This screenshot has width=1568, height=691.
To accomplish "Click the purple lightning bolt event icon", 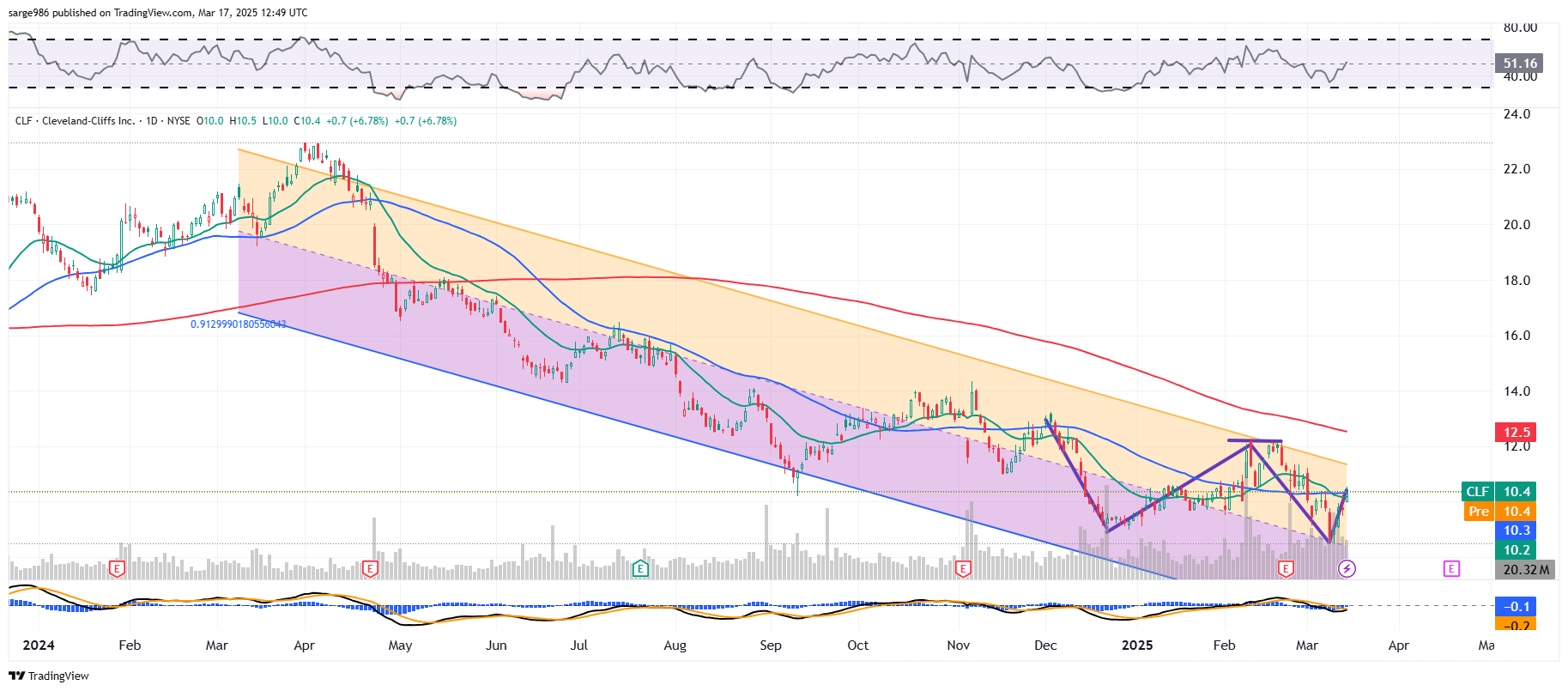I will tap(1347, 568).
